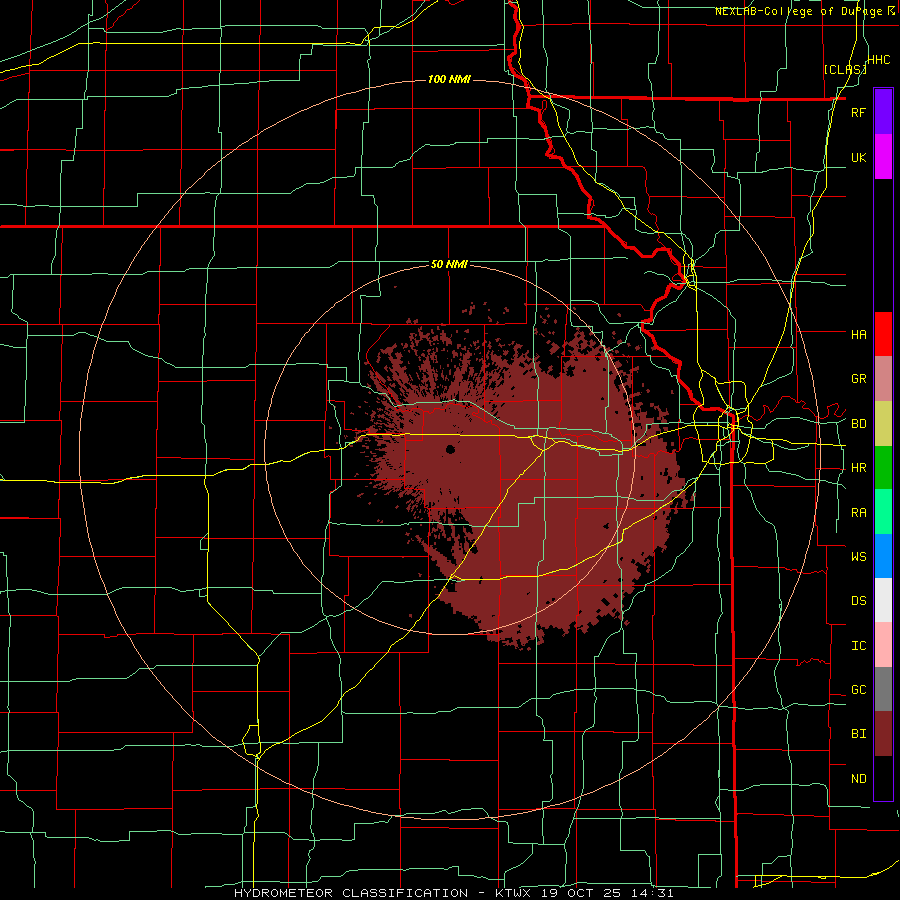Click the [CLAS] units label

coord(844,69)
